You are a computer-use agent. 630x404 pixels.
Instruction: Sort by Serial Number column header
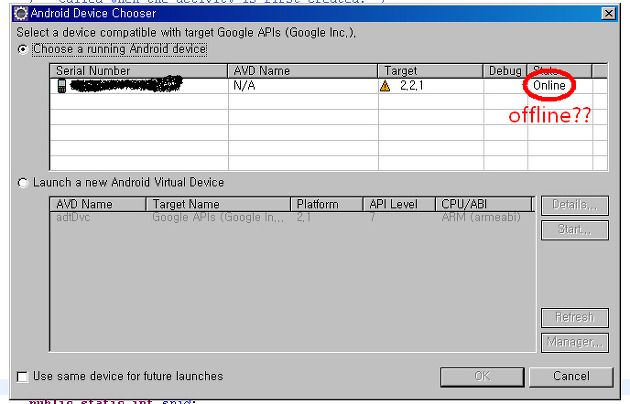point(139,71)
